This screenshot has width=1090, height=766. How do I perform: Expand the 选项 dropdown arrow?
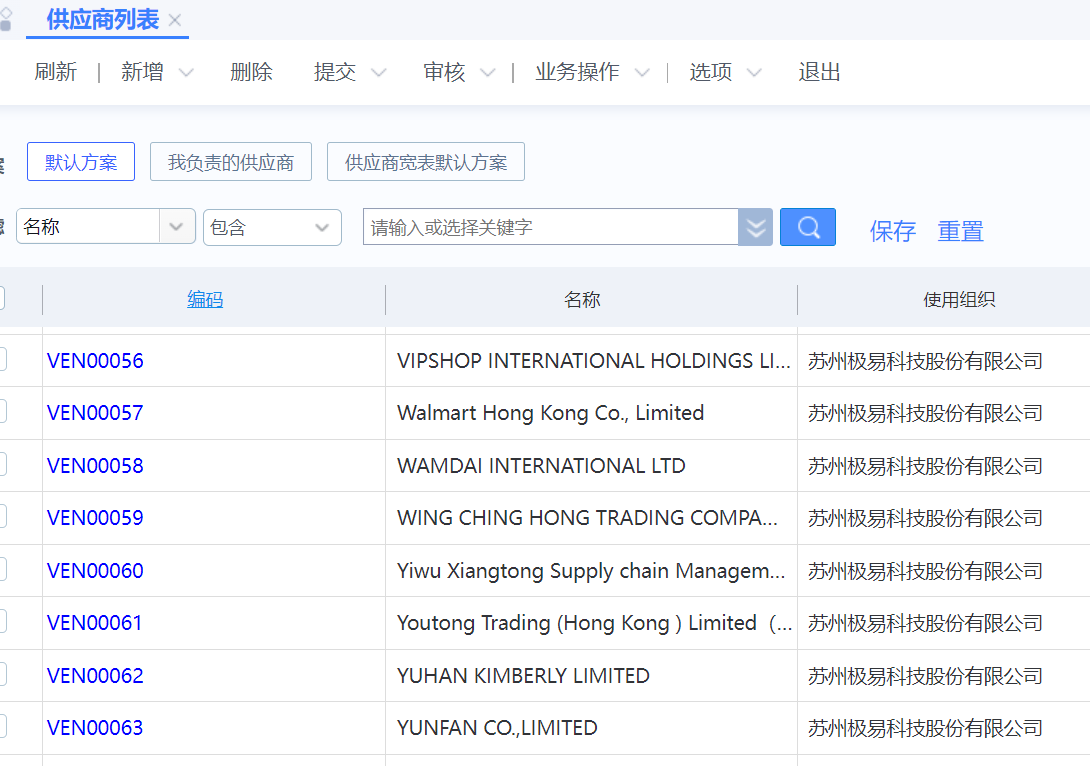pyautogui.click(x=754, y=72)
